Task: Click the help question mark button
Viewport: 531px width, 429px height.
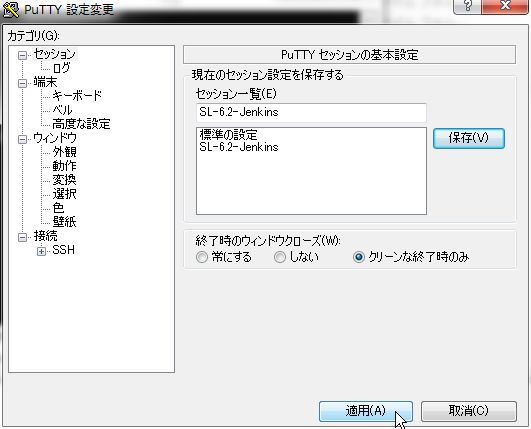Action: (x=467, y=6)
